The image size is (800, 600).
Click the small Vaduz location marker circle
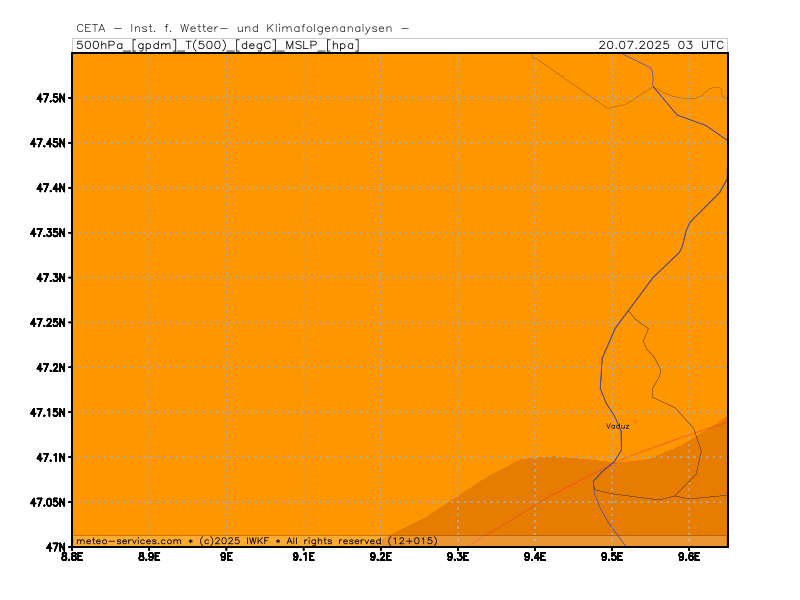tap(635, 421)
